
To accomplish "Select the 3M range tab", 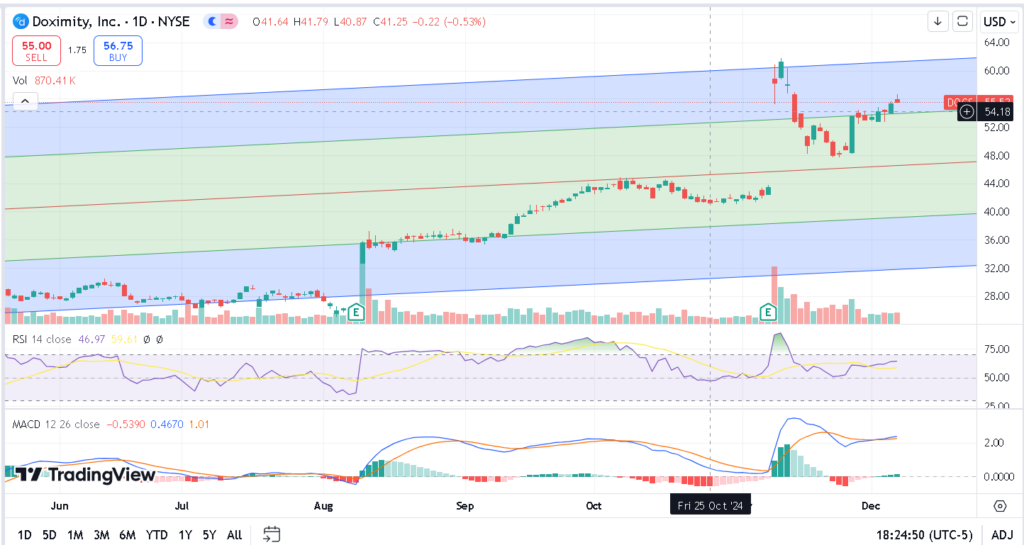I will 101,535.
